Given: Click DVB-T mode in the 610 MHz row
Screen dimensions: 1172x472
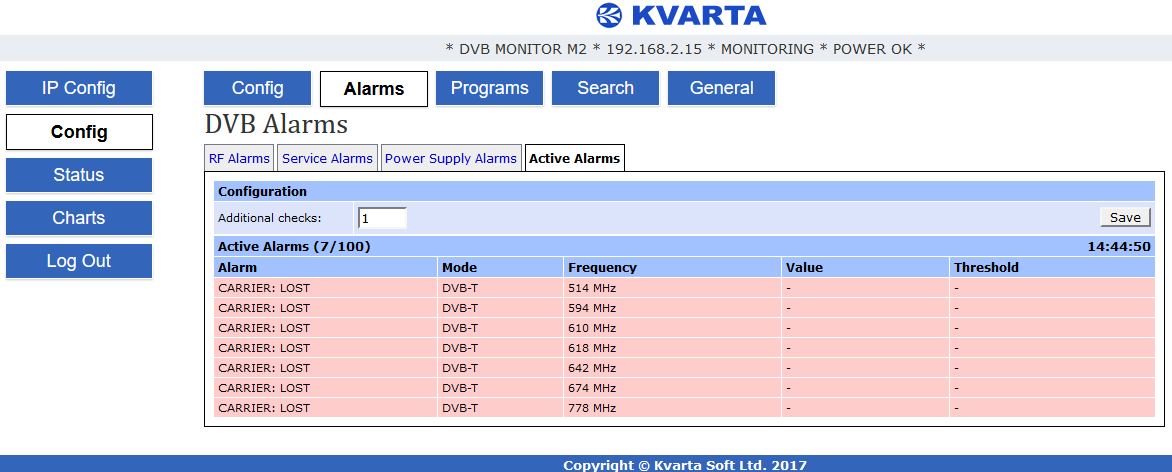Looking at the screenshot, I should point(501,328).
